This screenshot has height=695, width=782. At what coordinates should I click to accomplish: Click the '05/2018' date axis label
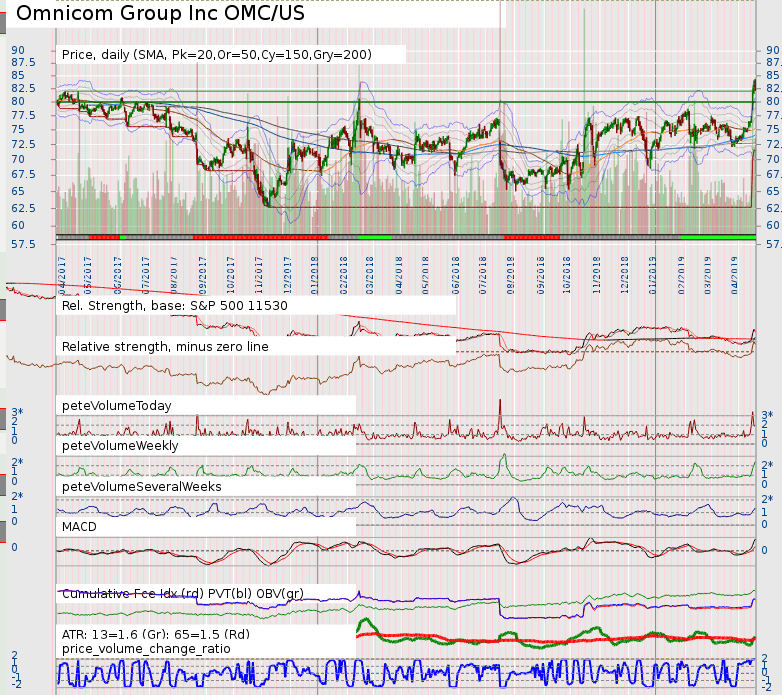(x=425, y=275)
